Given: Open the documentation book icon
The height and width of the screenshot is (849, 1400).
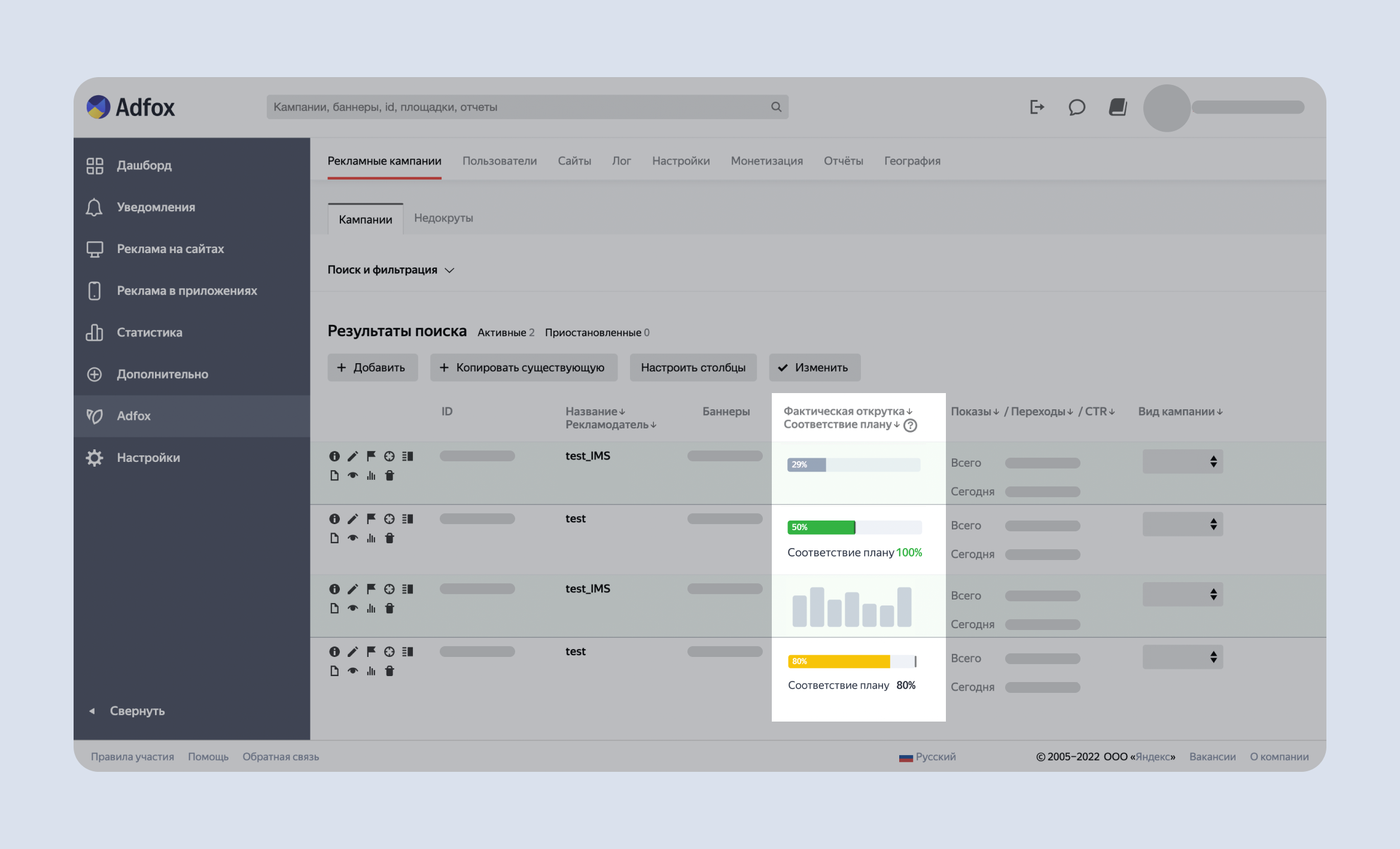Looking at the screenshot, I should pyautogui.click(x=1117, y=107).
